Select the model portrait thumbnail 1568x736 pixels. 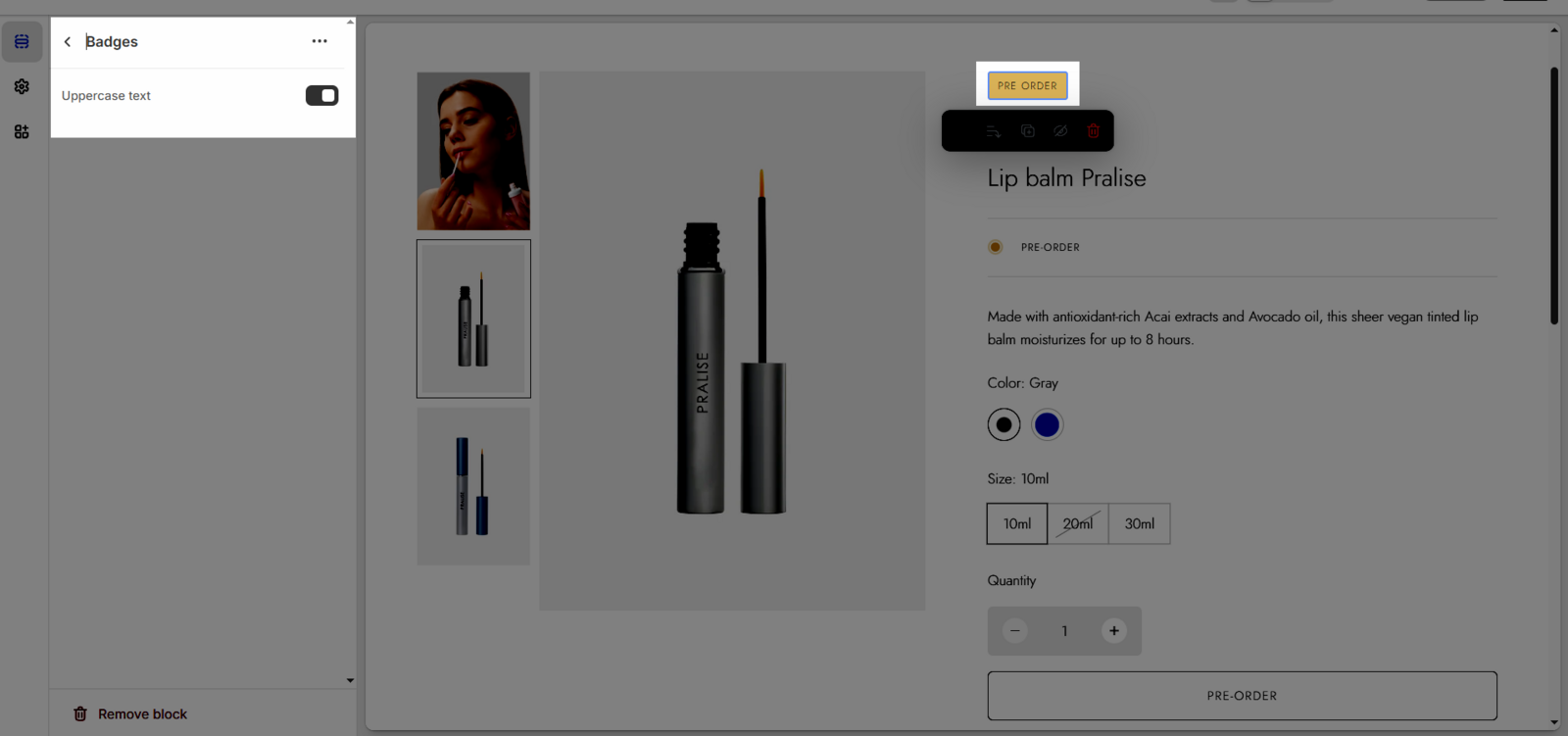point(473,151)
